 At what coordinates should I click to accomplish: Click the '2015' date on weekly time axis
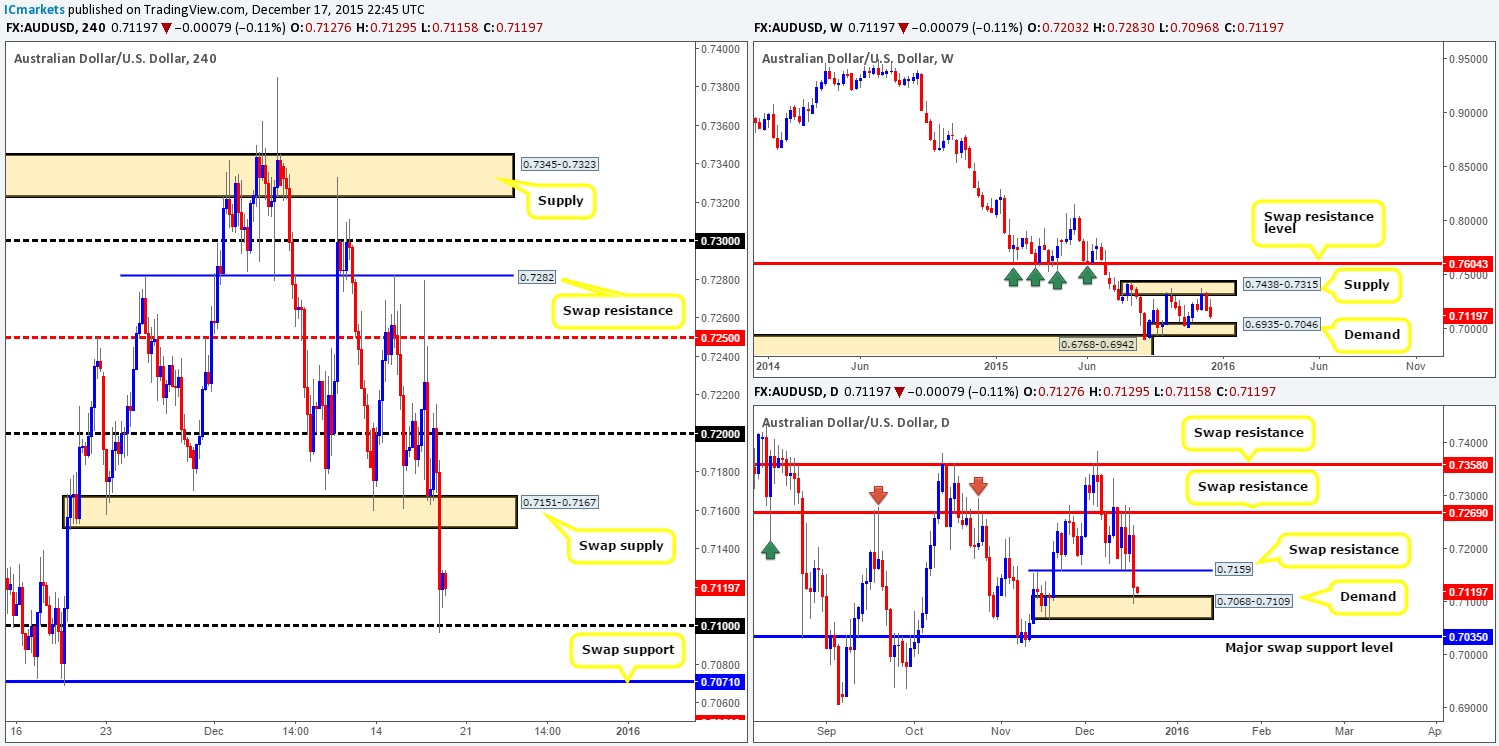994,367
